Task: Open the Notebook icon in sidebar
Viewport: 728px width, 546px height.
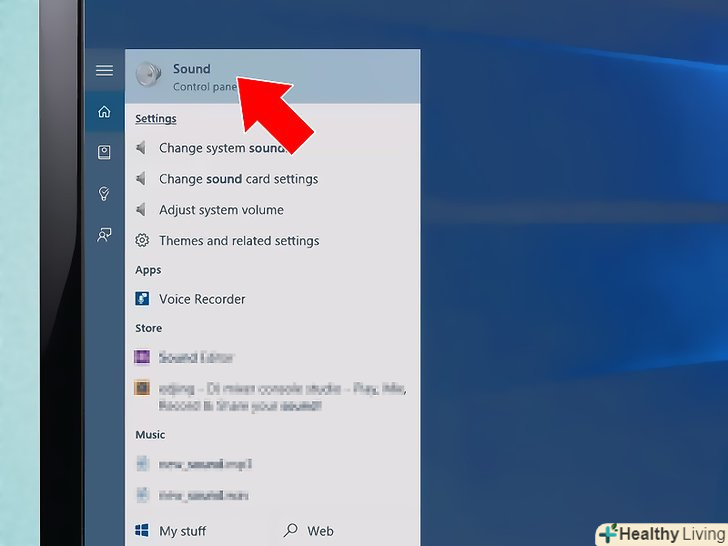Action: coord(104,152)
